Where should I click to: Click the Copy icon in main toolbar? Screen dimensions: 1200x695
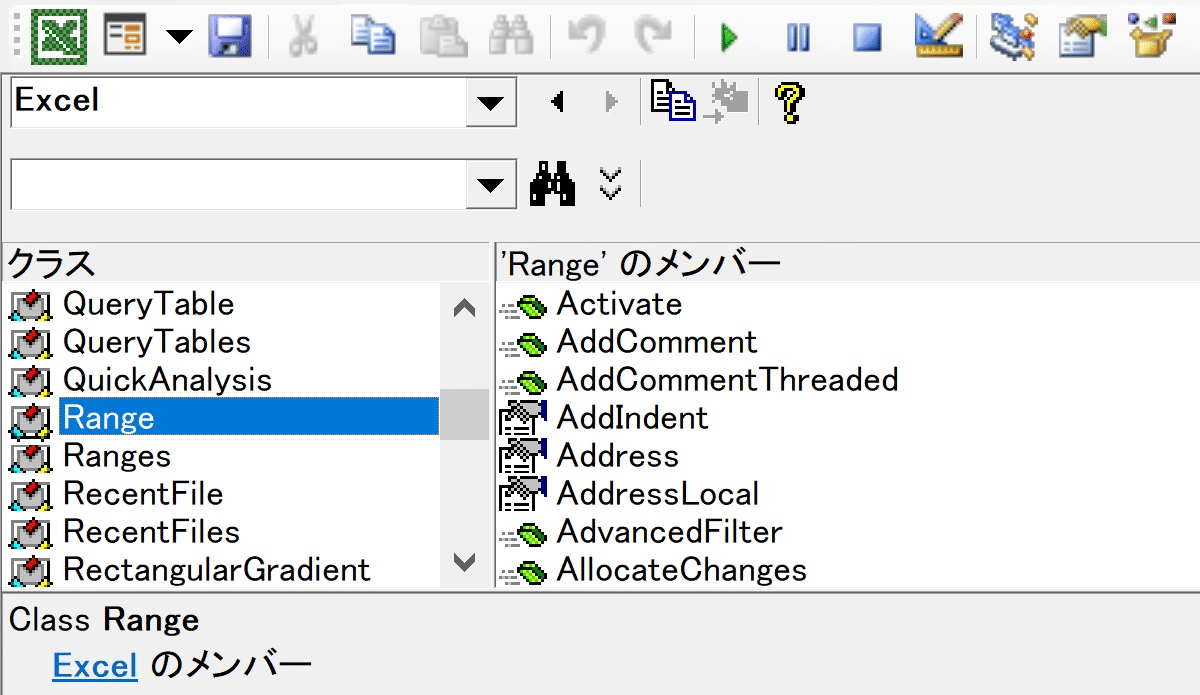click(372, 37)
